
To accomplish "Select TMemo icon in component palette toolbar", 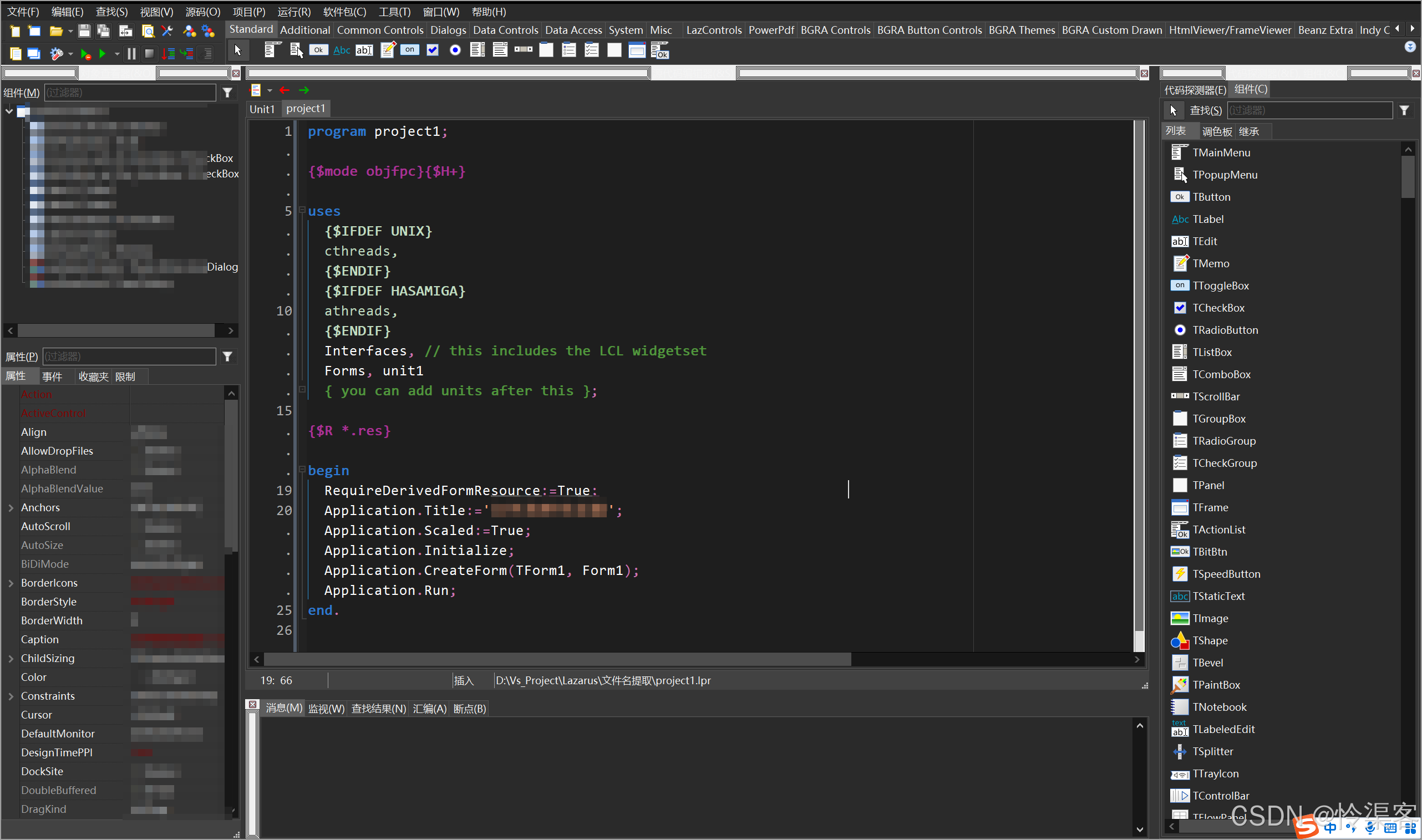I will point(388,50).
